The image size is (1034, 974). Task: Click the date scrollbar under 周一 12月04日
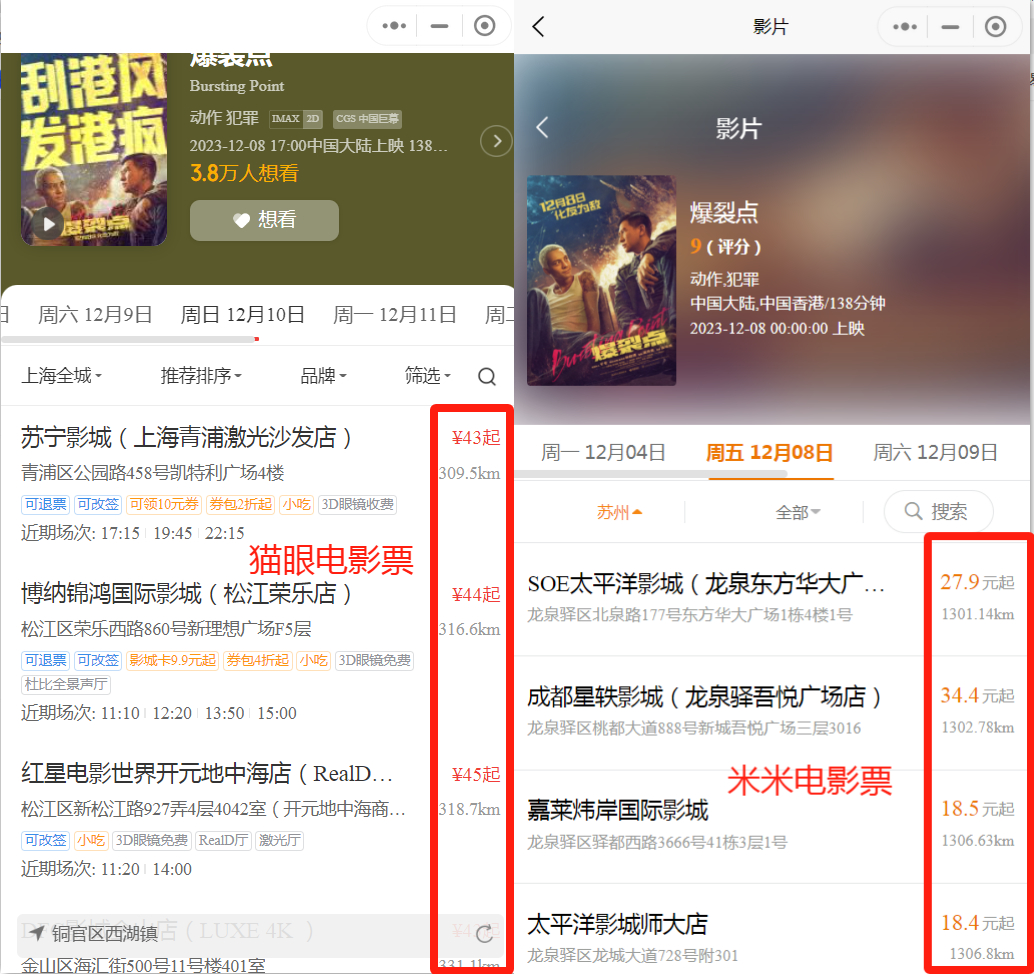coord(651,474)
